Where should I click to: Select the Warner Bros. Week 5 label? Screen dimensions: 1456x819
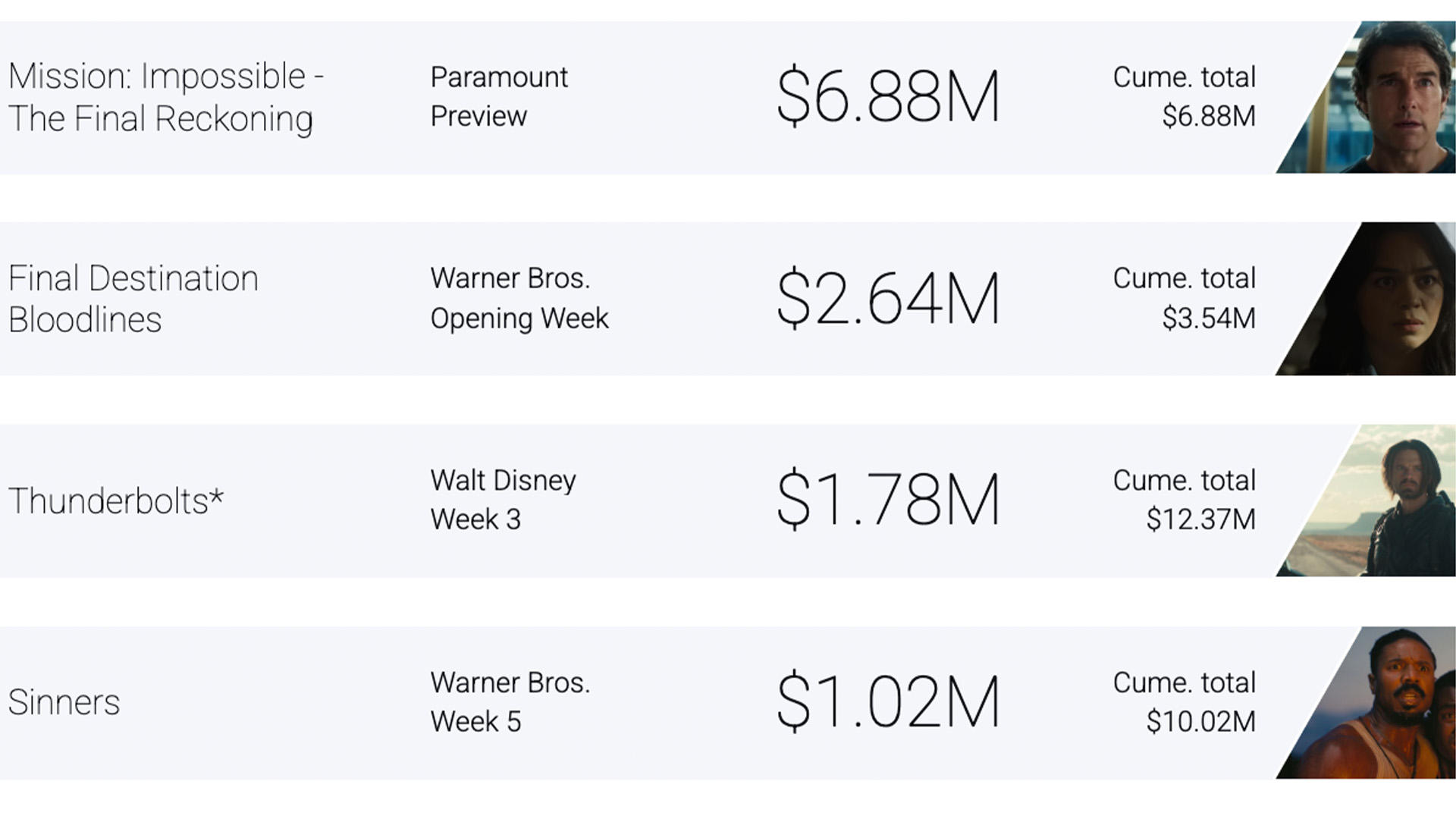510,701
